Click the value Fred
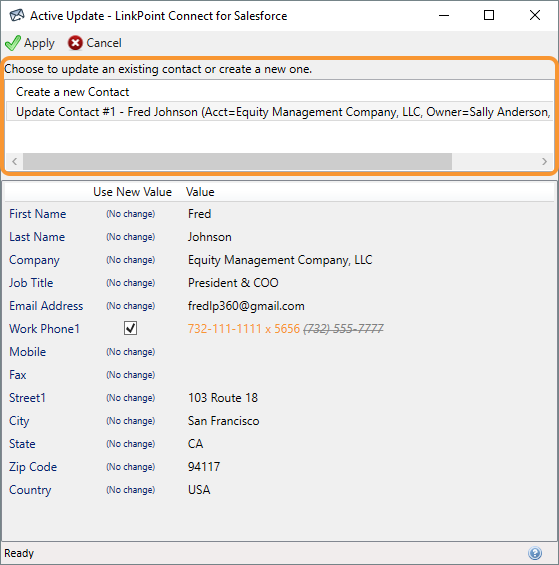The height and width of the screenshot is (565, 559). (200, 214)
